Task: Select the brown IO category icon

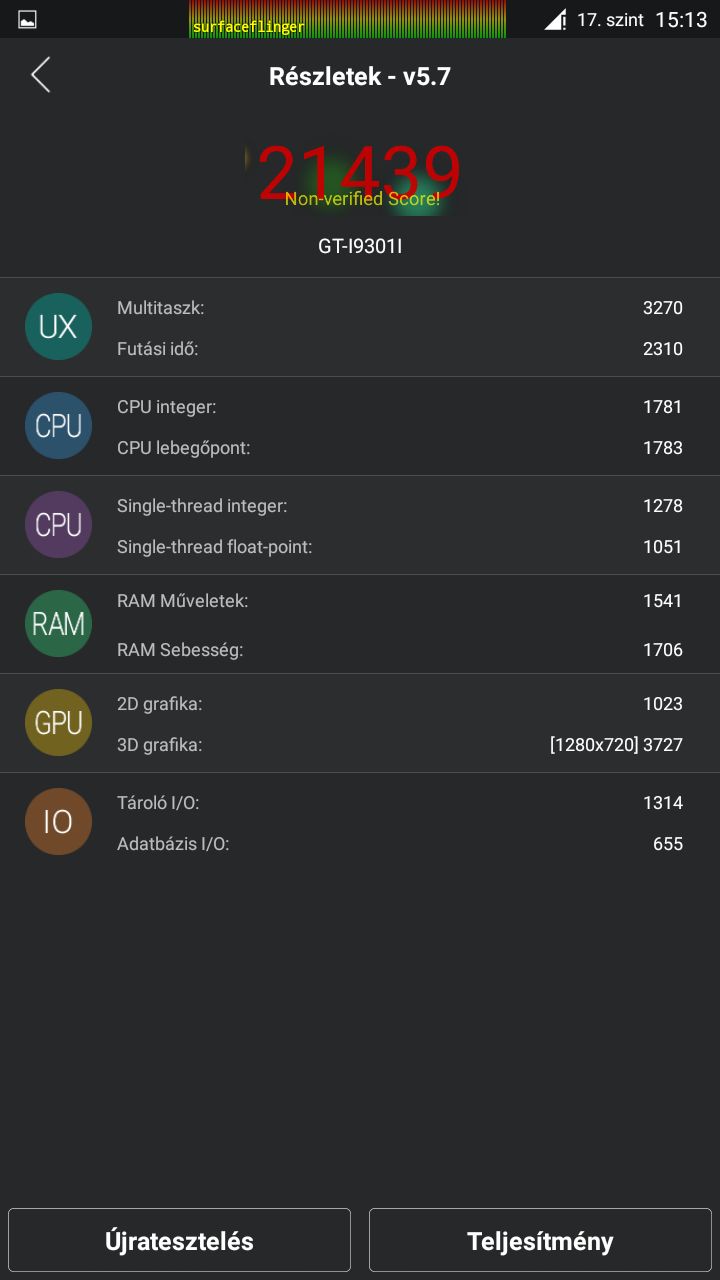Action: click(58, 822)
